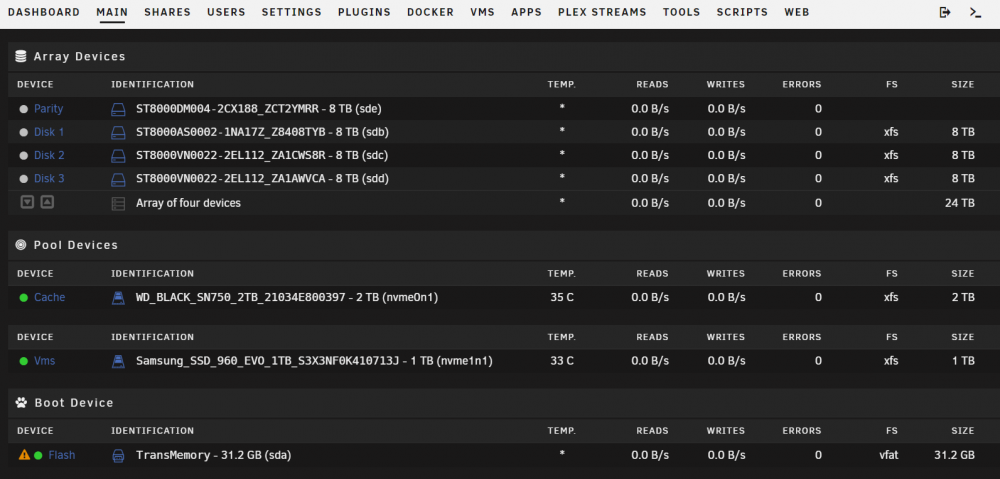Click the TransMemory - 31.2 GB text

(x=214, y=455)
